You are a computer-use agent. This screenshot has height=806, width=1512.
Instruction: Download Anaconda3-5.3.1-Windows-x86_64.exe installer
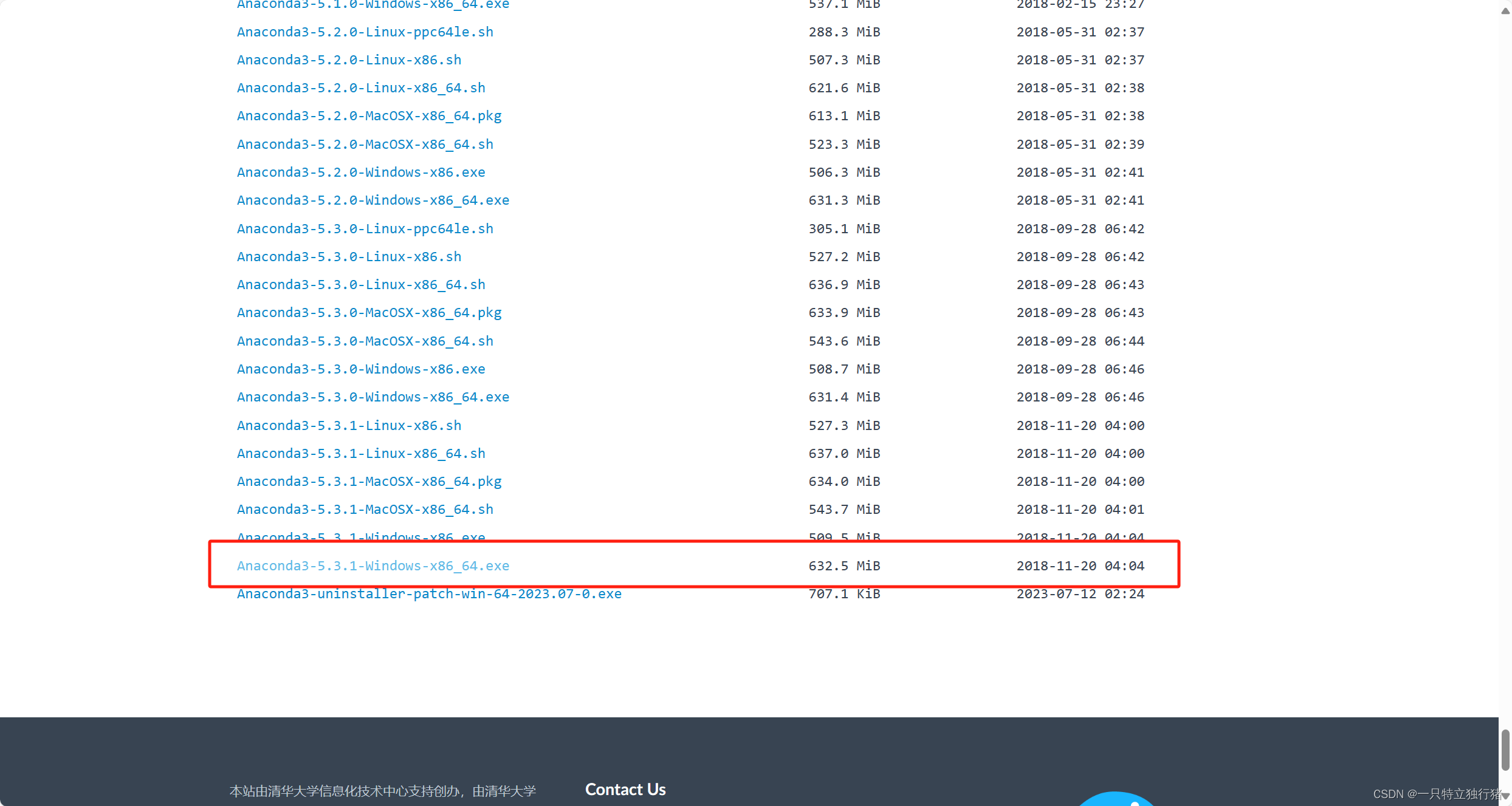click(x=373, y=565)
